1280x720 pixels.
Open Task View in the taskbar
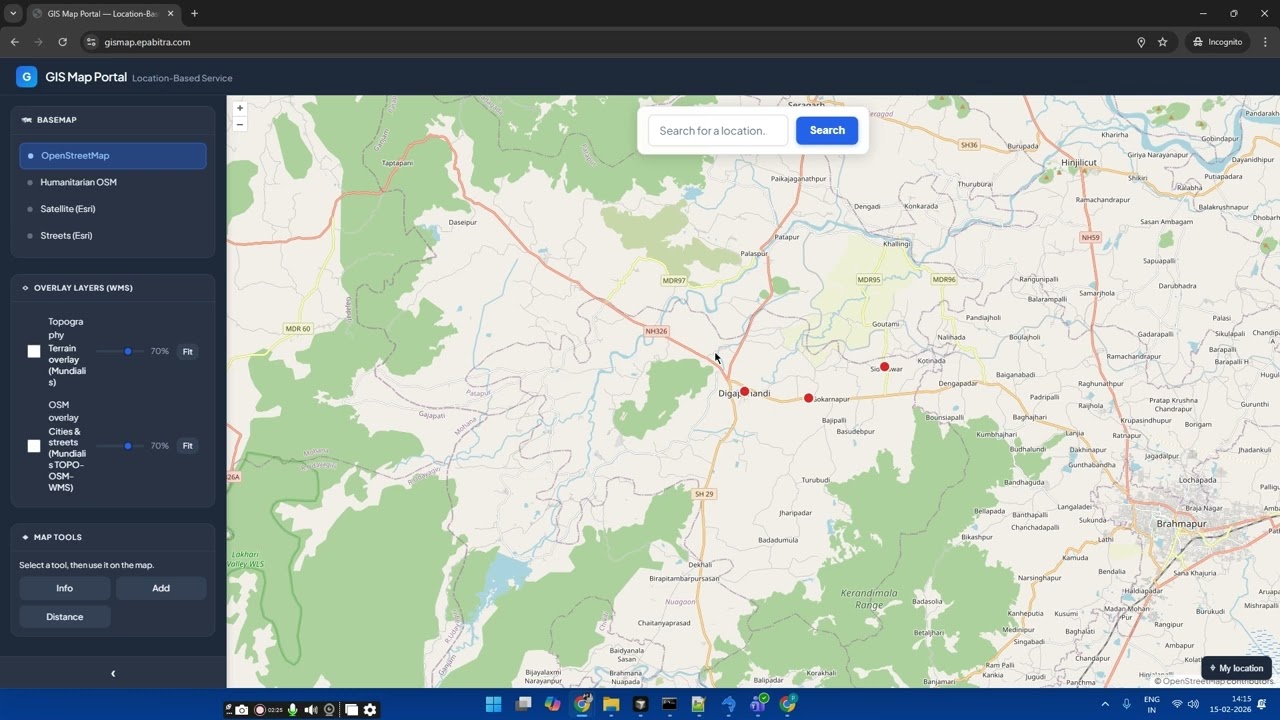pyautogui.click(x=523, y=705)
